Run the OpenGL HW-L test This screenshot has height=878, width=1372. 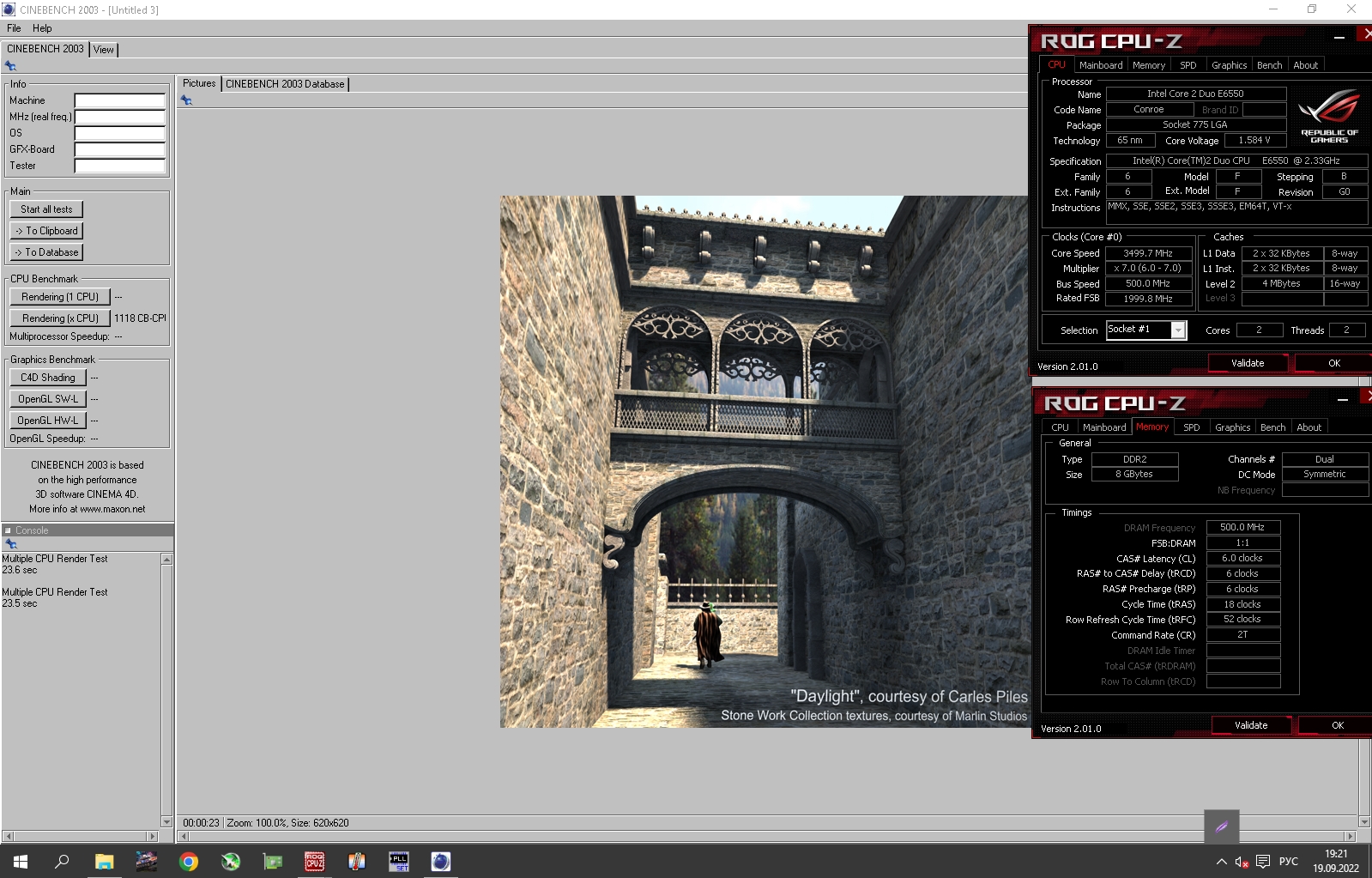pyautogui.click(x=48, y=421)
